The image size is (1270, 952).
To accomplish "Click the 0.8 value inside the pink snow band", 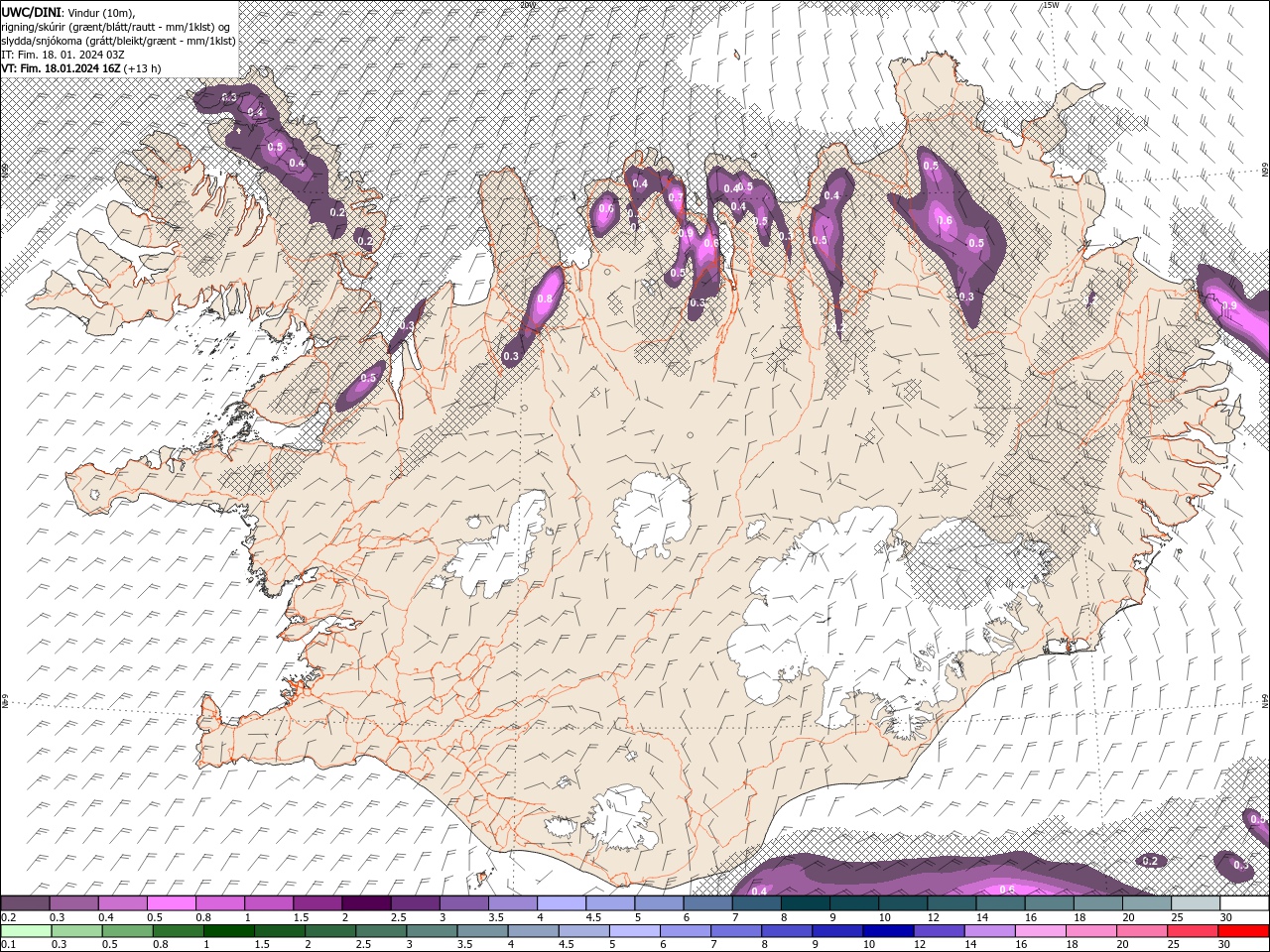I will pyautogui.click(x=544, y=299).
